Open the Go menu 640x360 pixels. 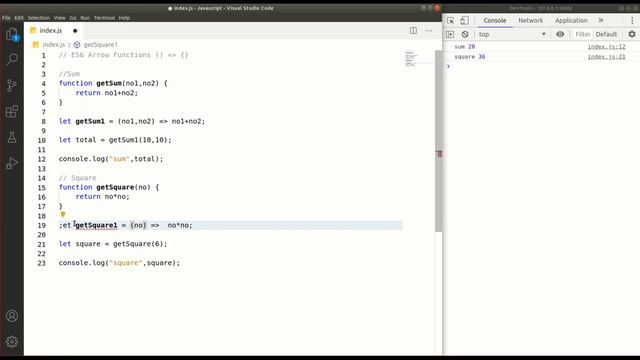click(73, 18)
